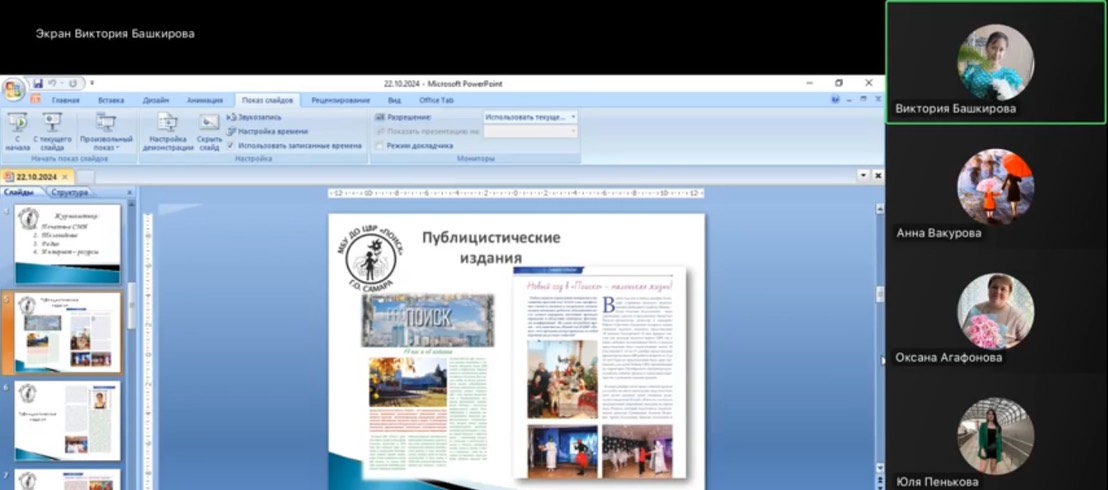The image size is (1108, 490).
Task: Click the 'Публицистические издания' slide title
Action: click(x=491, y=247)
